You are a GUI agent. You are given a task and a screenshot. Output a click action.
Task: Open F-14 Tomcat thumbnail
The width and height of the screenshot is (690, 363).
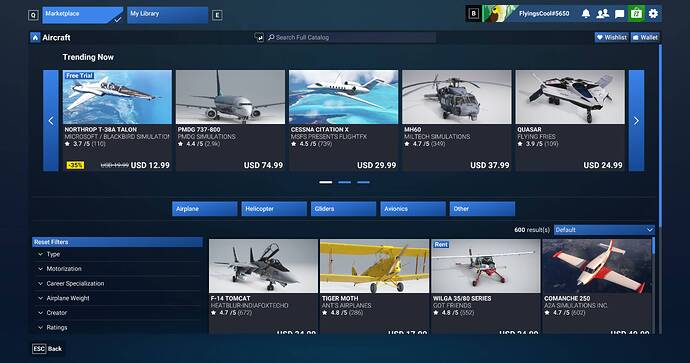263,266
